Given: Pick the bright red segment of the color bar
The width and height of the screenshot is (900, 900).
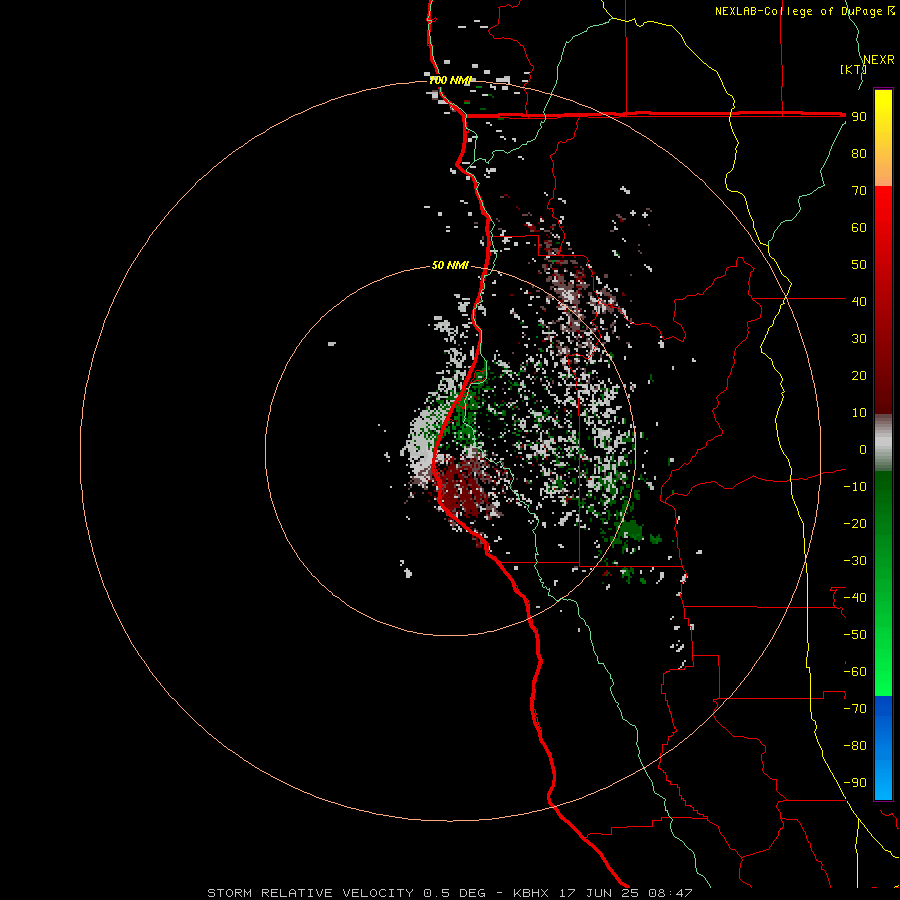Looking at the screenshot, I should [883, 212].
